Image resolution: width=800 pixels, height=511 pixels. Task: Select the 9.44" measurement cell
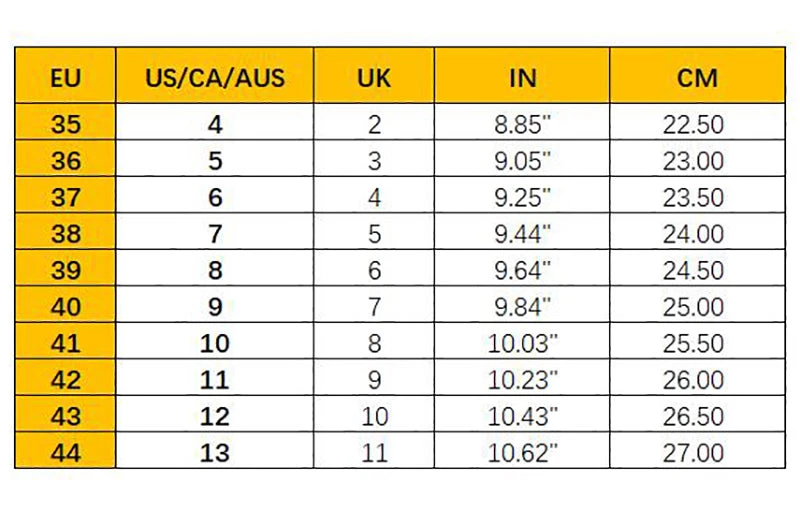tap(522, 234)
